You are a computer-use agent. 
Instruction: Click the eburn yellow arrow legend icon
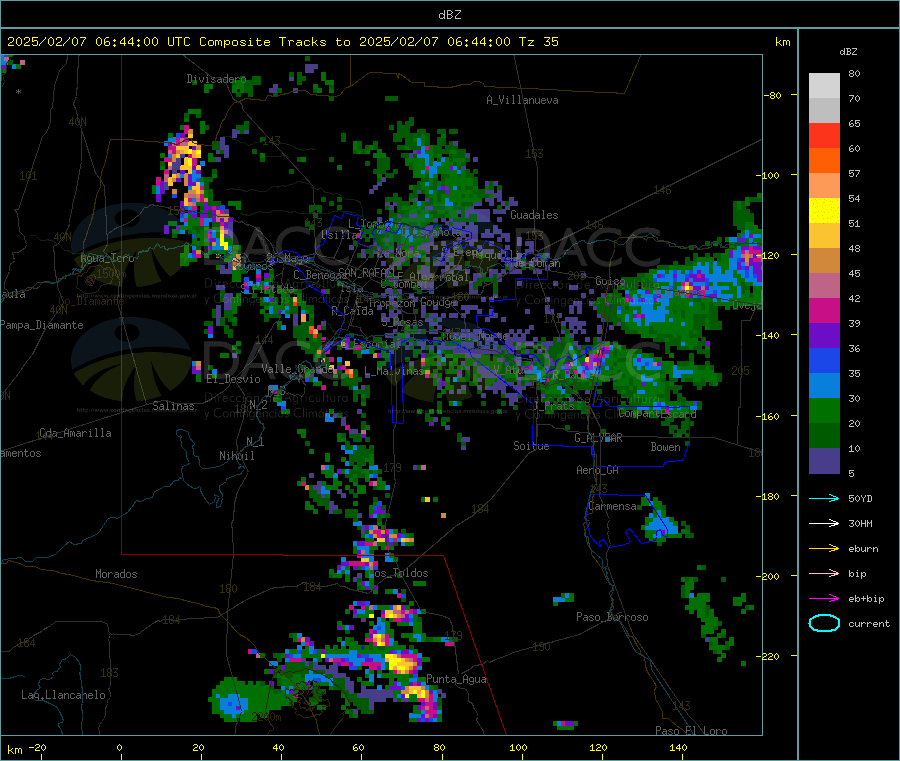click(x=824, y=548)
